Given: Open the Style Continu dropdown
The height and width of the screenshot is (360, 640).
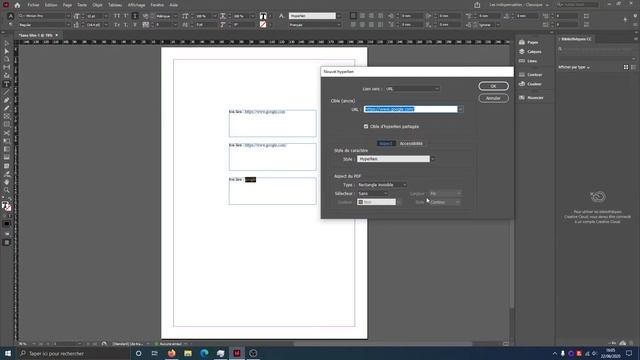Looking at the screenshot, I should [445, 202].
